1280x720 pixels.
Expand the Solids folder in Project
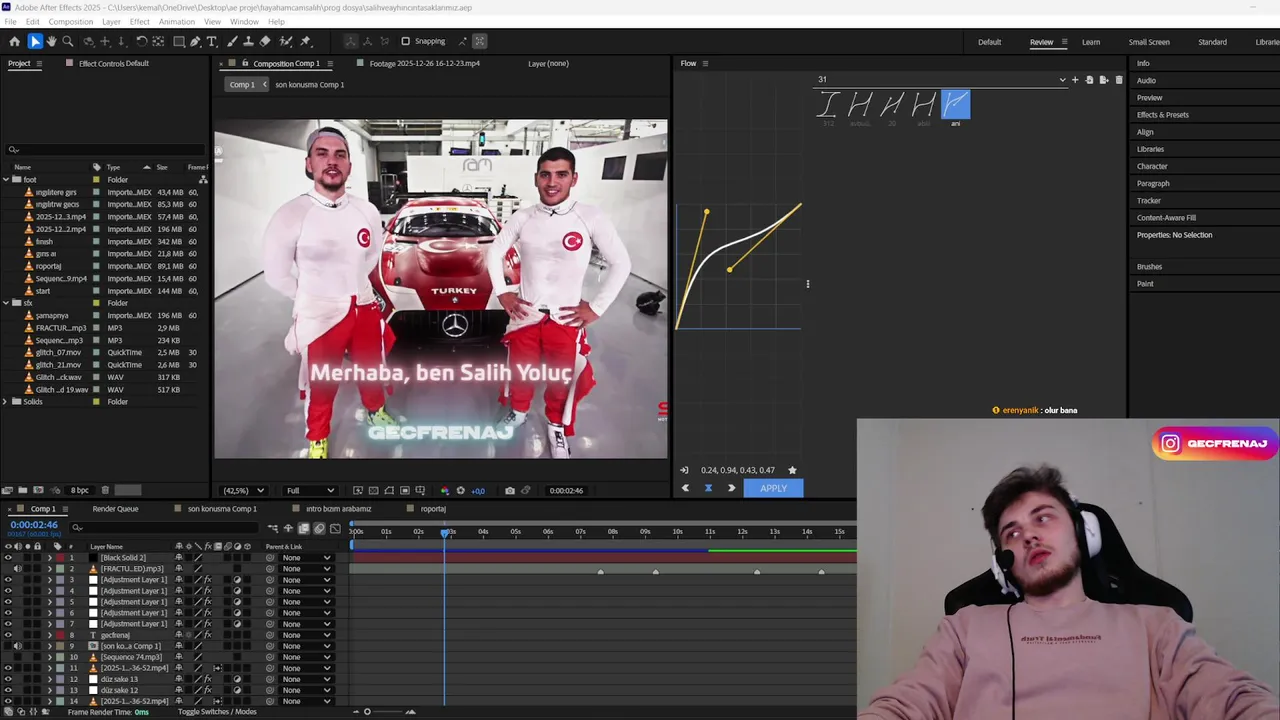[x=5, y=402]
